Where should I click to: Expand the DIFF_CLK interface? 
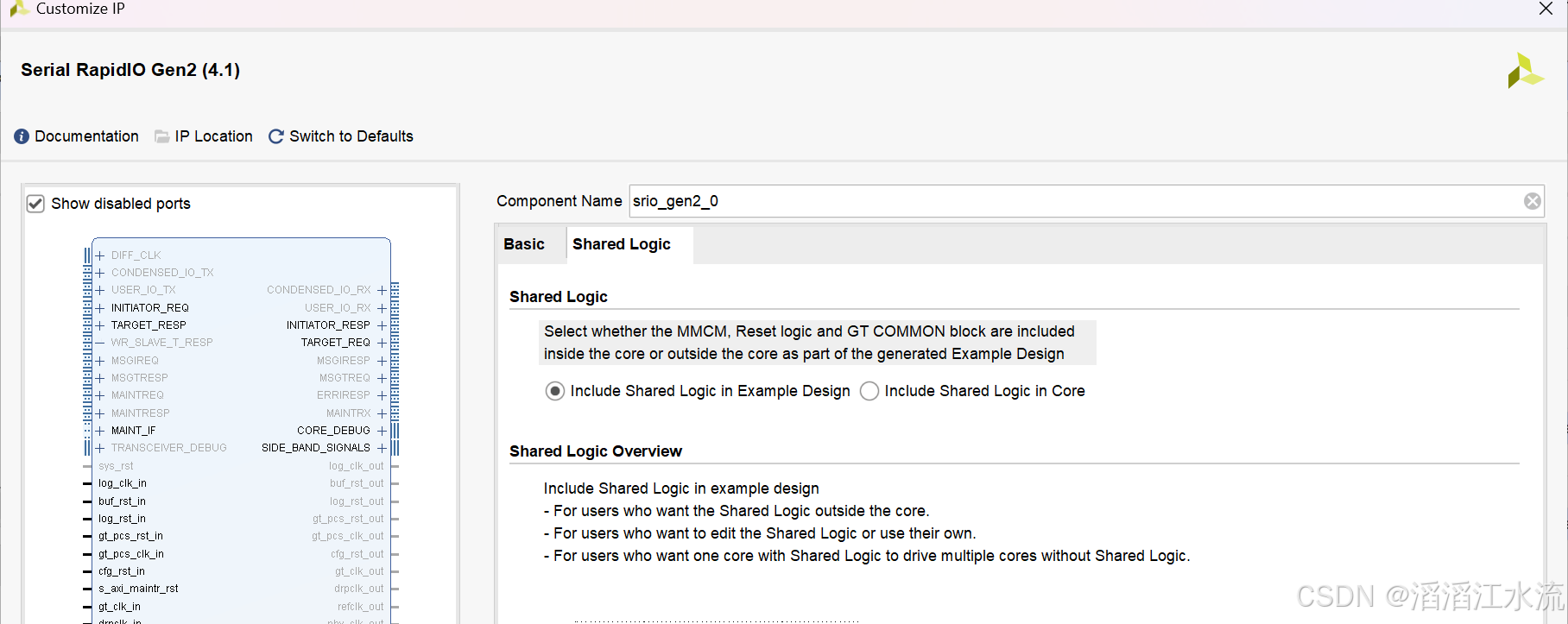(100, 255)
